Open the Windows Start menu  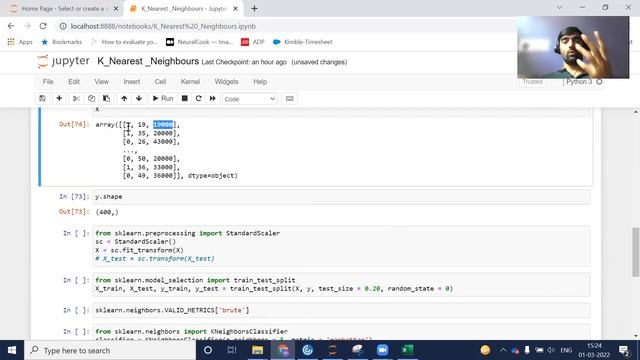point(12,350)
